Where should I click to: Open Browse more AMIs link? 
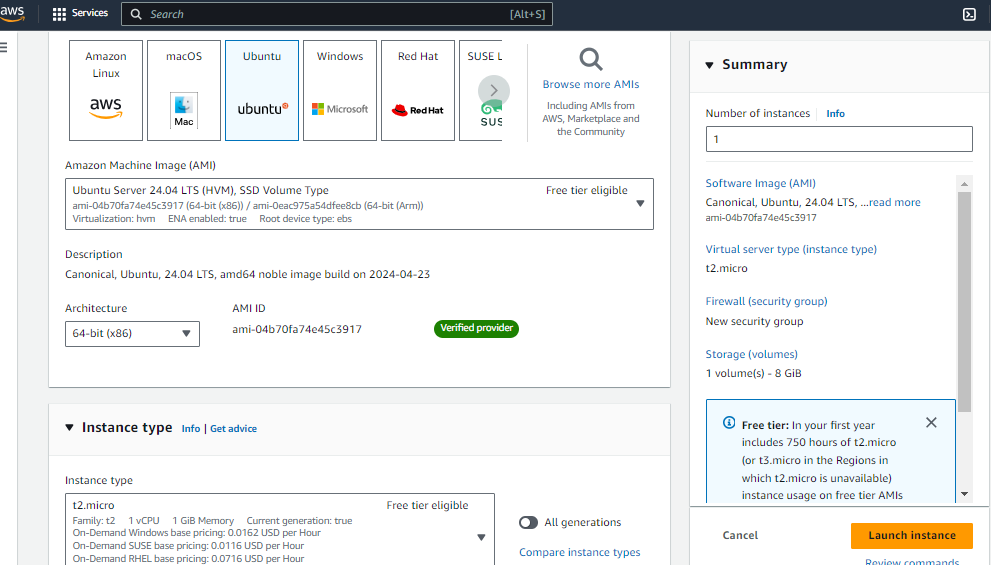(591, 84)
